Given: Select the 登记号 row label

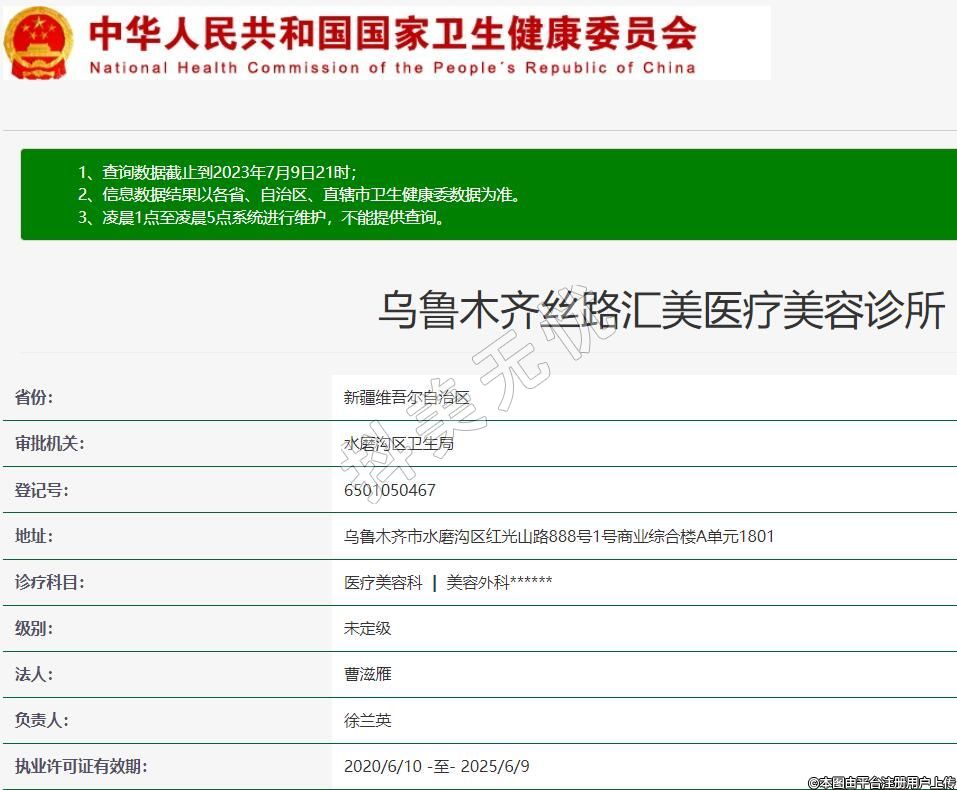Looking at the screenshot, I should click(x=41, y=490).
